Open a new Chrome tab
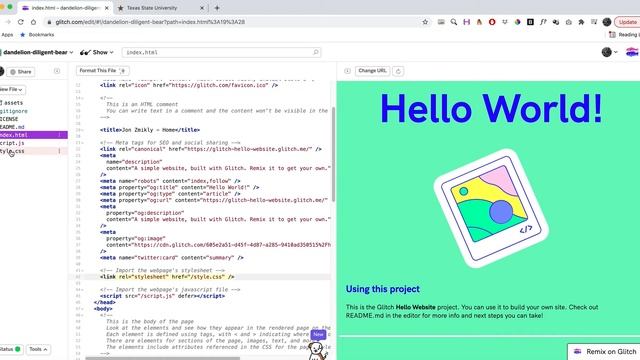 pos(217,8)
